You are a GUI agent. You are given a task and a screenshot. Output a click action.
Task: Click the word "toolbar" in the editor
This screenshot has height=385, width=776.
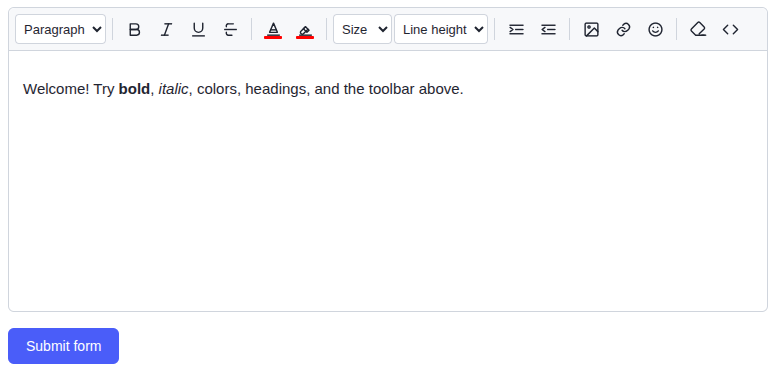(392, 89)
